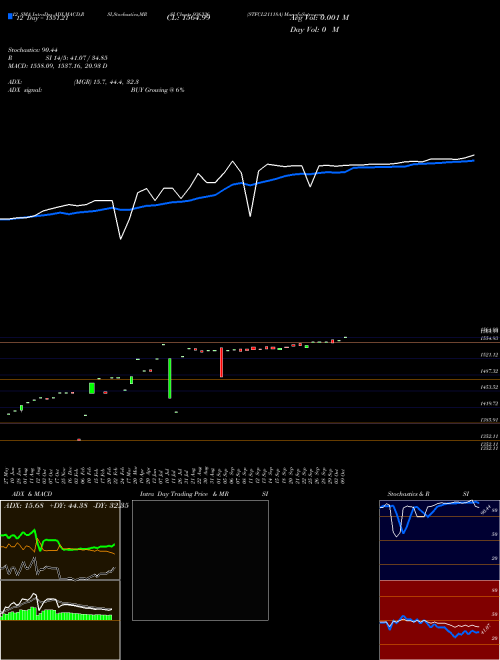500x660 pixels.
Task: Open the MACD green histogram panel
Action: [x=60, y=620]
